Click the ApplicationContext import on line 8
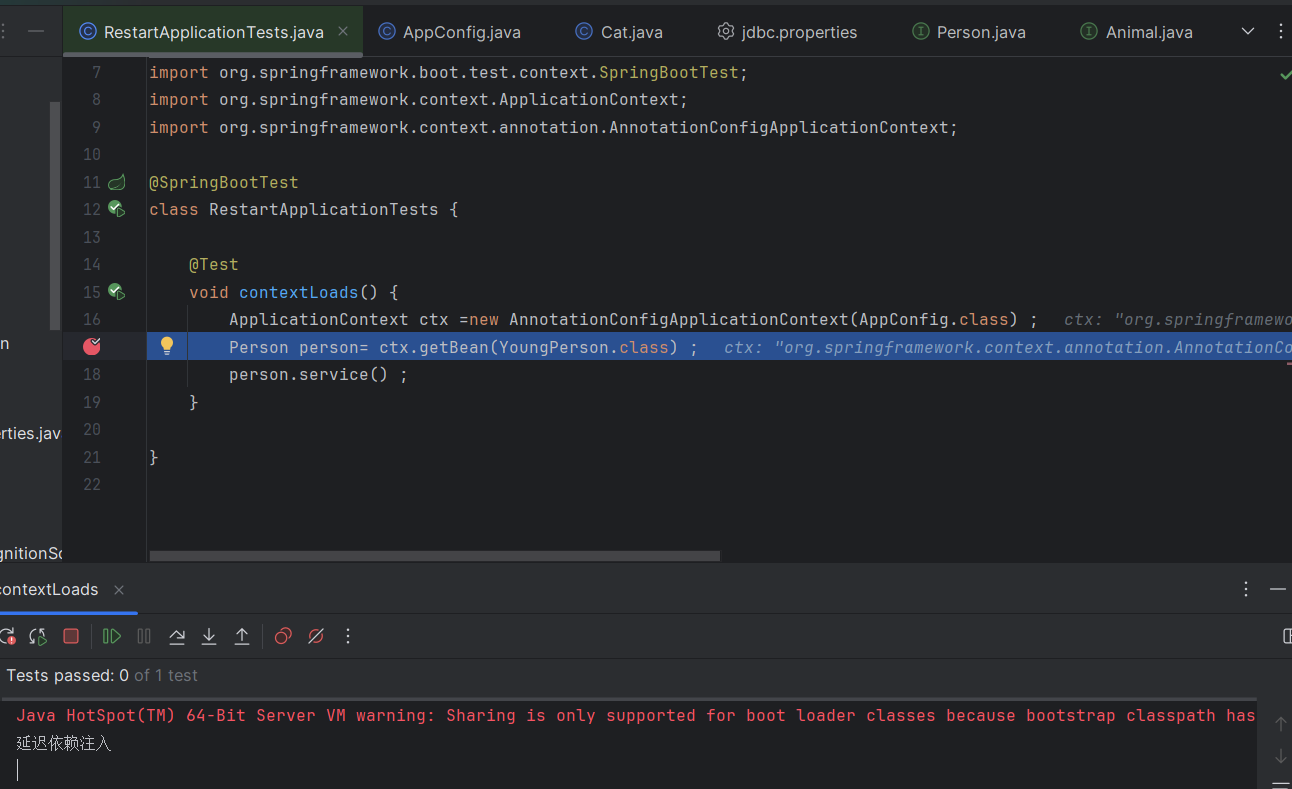 pyautogui.click(x=419, y=100)
